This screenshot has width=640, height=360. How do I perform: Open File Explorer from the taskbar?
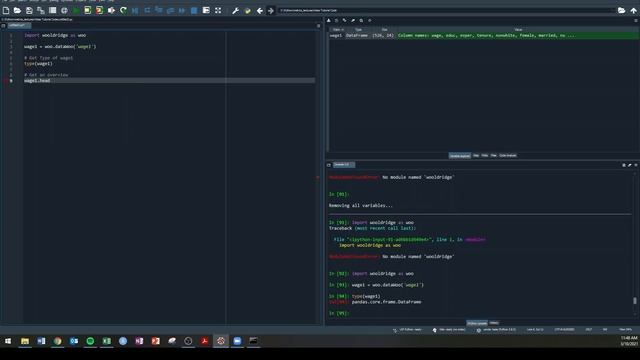25,341
